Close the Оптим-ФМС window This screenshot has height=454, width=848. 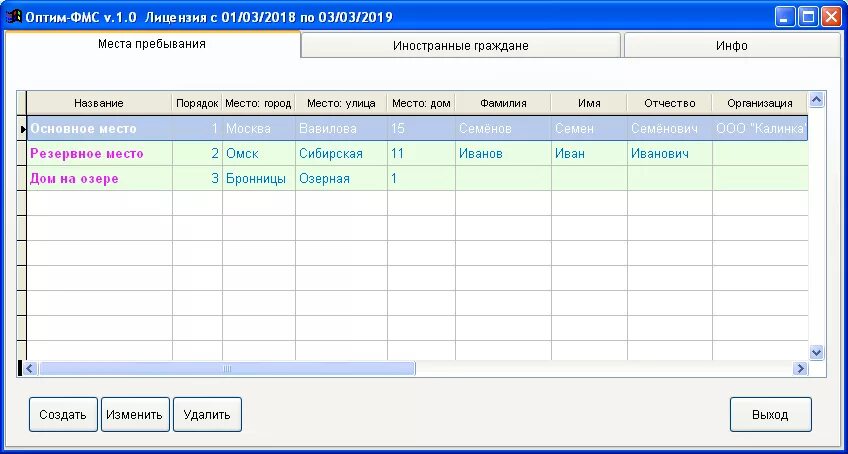point(832,17)
